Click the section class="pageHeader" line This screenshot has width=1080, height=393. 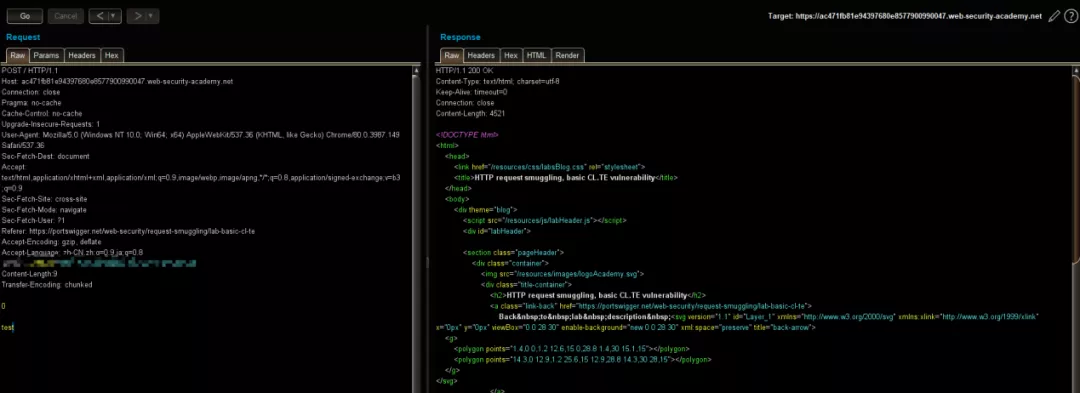(513, 253)
